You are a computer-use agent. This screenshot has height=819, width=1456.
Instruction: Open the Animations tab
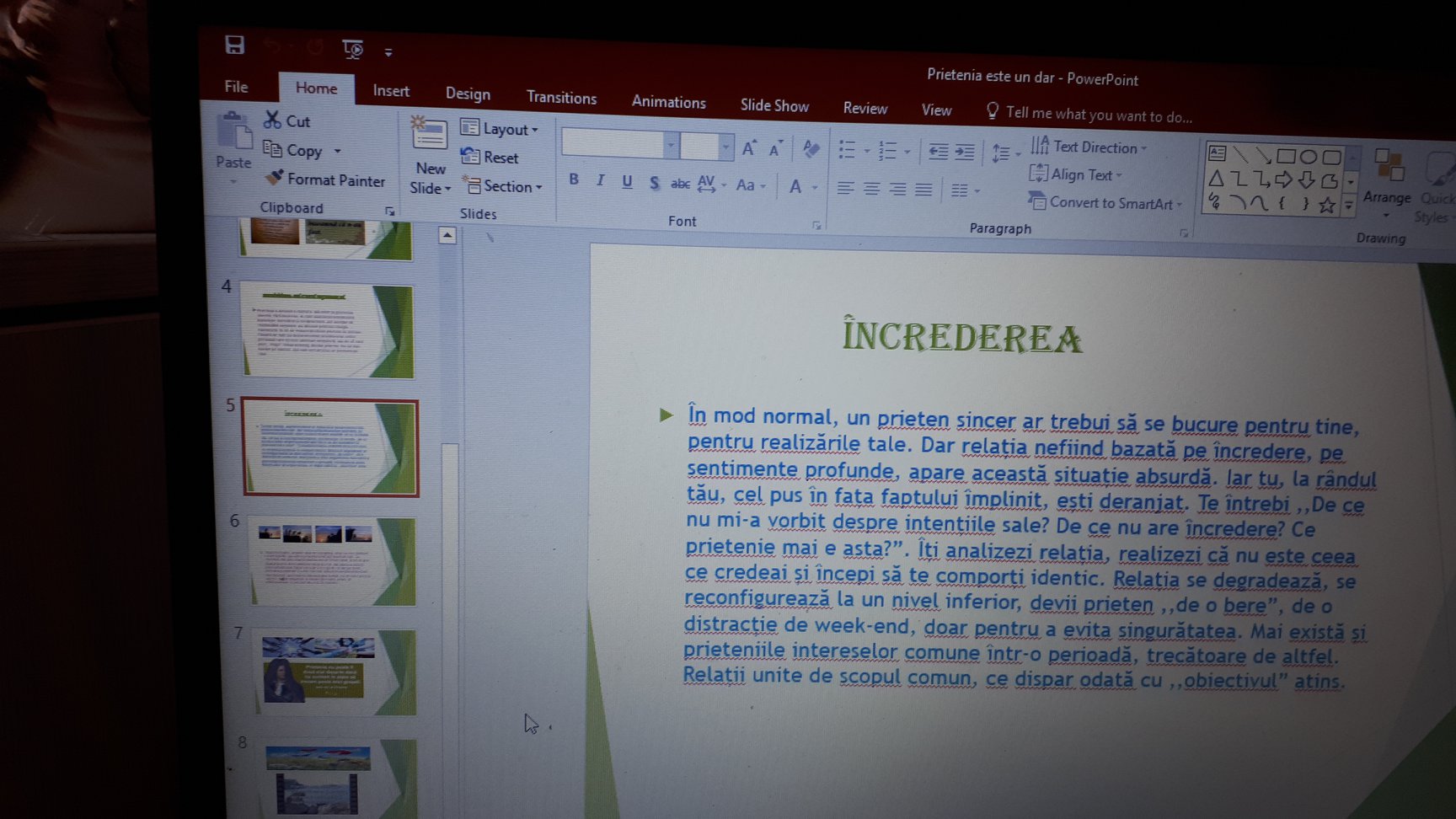click(x=668, y=101)
